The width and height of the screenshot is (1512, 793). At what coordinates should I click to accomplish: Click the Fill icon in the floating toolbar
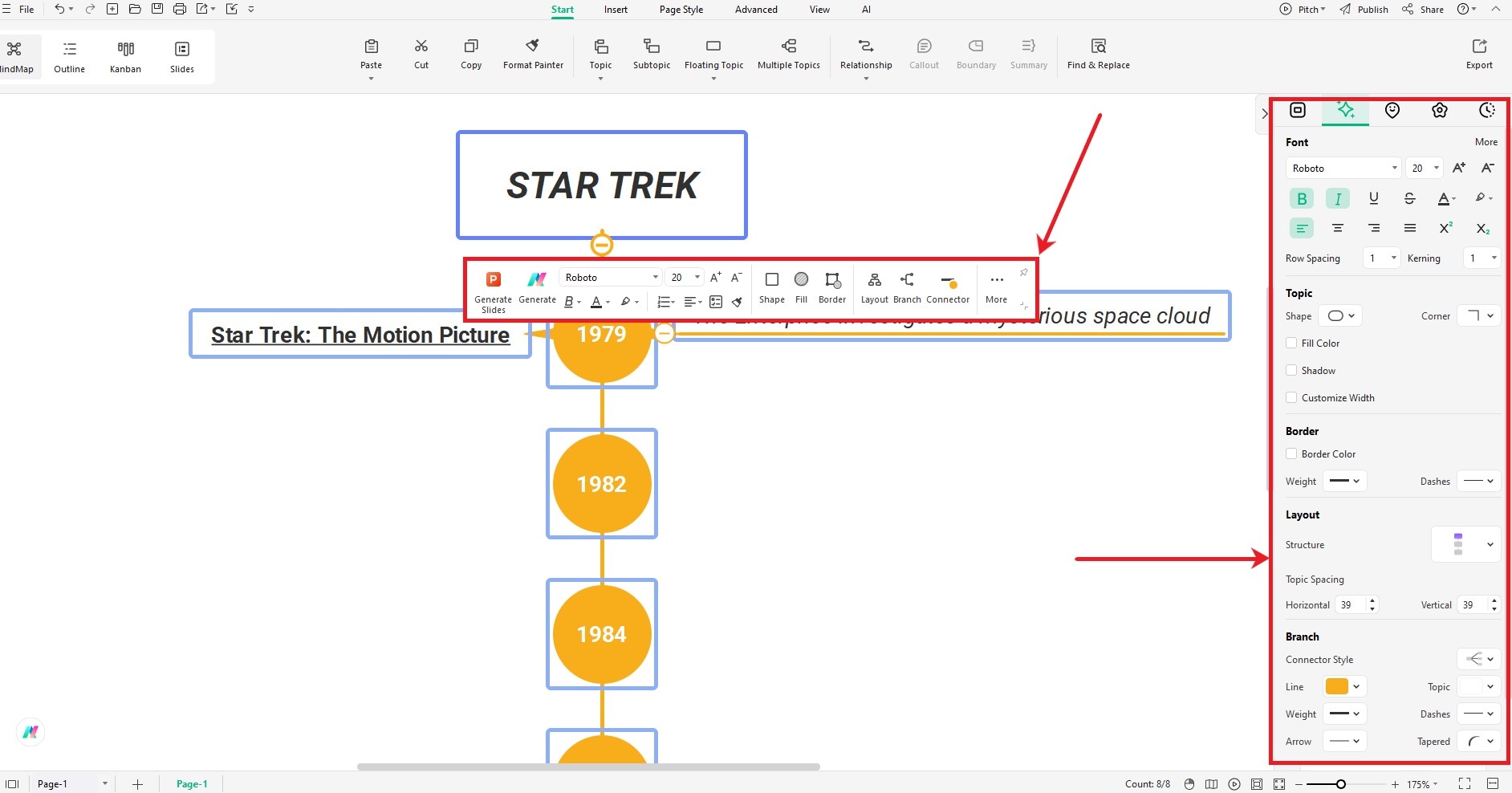tap(801, 279)
